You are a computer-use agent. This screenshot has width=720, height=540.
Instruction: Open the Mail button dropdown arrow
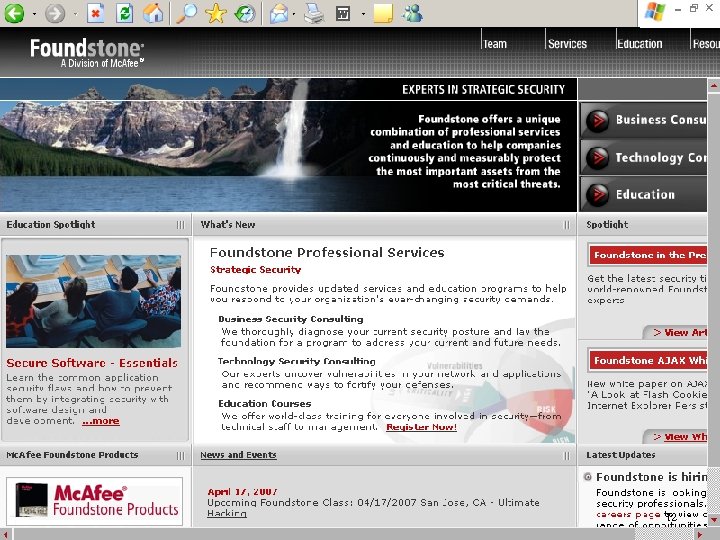tap(294, 14)
